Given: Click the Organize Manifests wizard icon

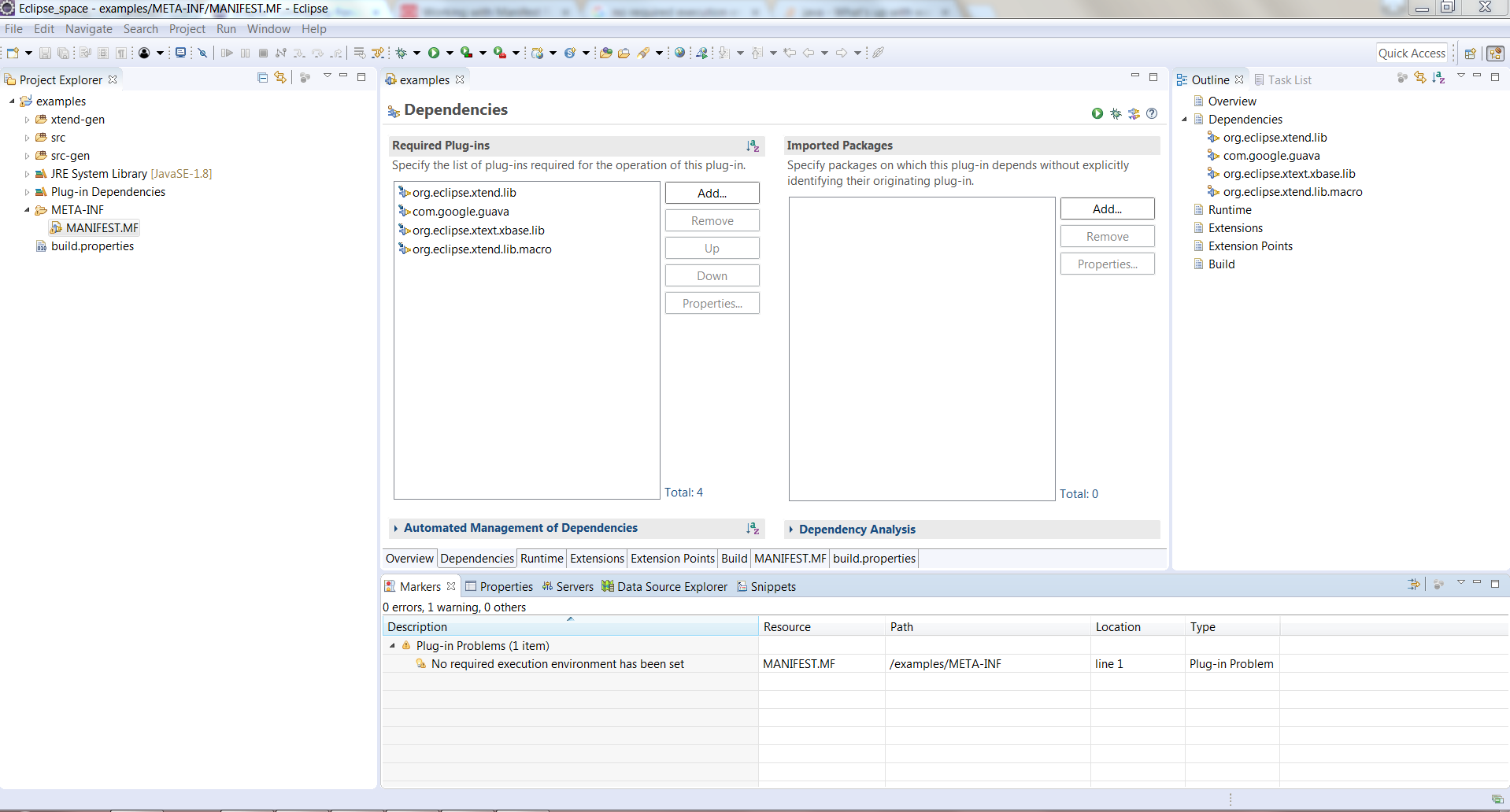Looking at the screenshot, I should pyautogui.click(x=1134, y=113).
